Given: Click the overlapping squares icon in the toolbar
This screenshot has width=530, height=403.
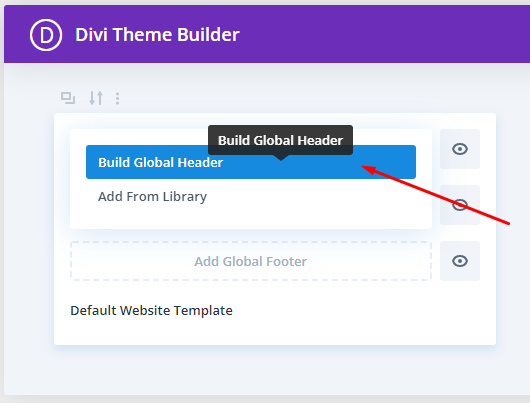Looking at the screenshot, I should point(68,98).
